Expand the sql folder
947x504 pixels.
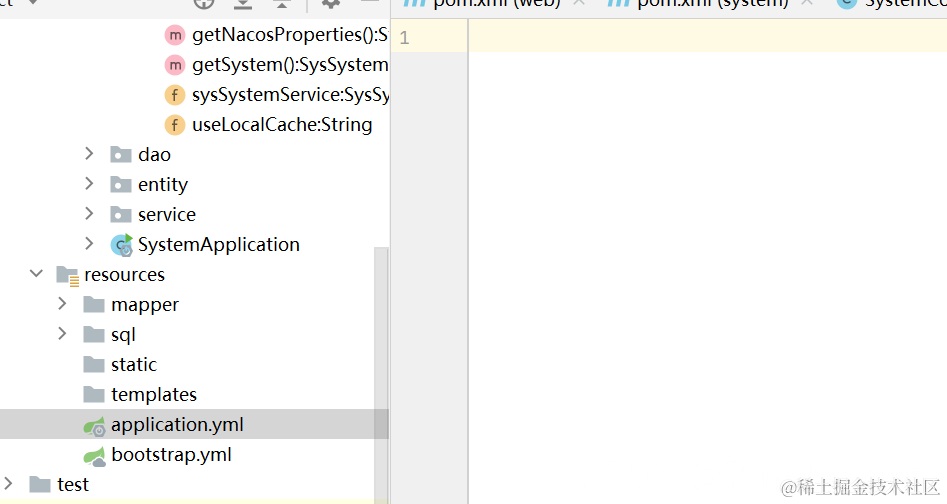coord(62,334)
